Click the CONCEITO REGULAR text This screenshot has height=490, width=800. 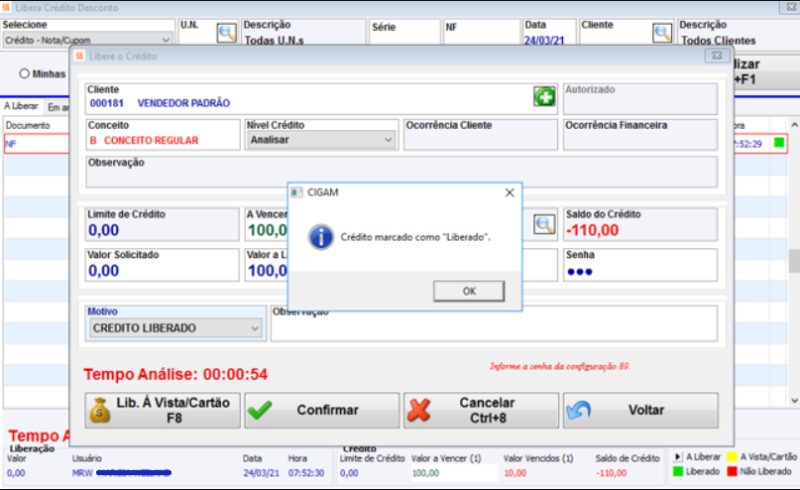pyautogui.click(x=151, y=140)
